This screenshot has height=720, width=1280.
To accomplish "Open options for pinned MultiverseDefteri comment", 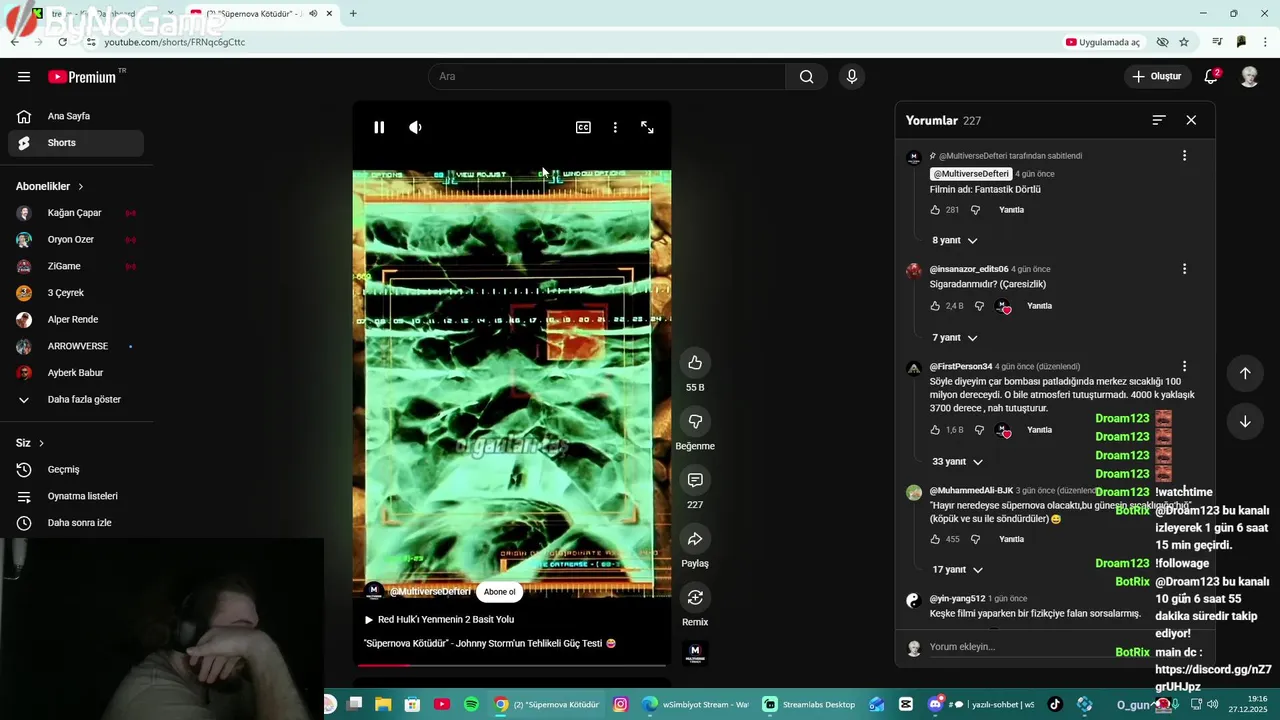I will coord(1184,156).
